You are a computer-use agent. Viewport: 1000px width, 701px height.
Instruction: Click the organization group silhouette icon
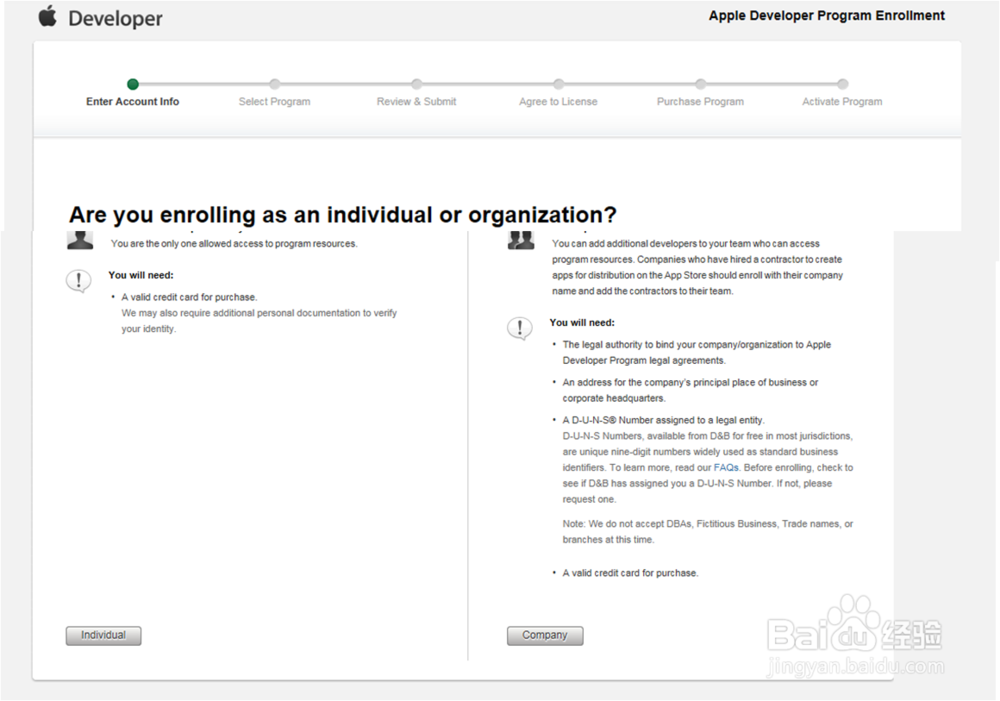[520, 240]
